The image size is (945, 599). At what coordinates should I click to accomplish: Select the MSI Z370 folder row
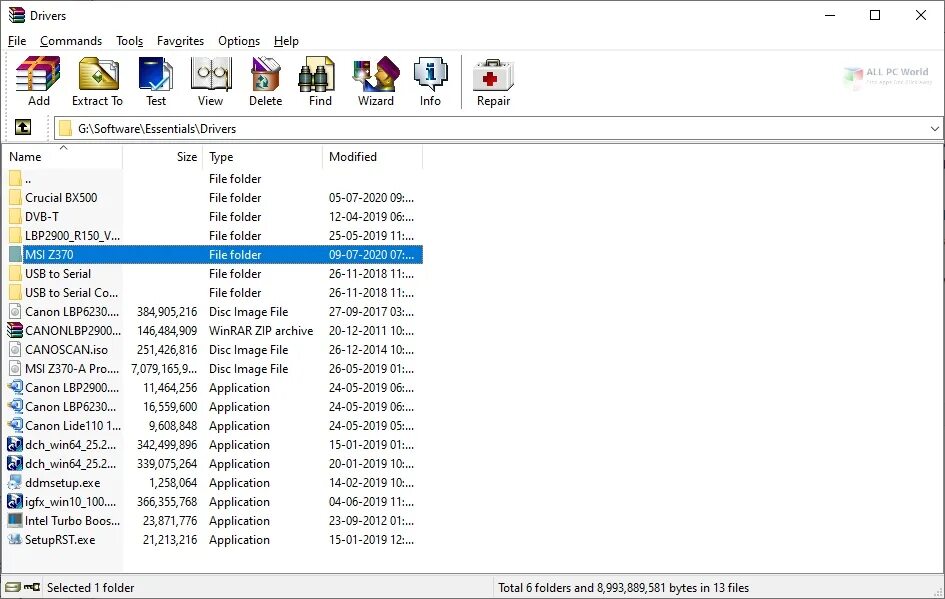pos(216,254)
